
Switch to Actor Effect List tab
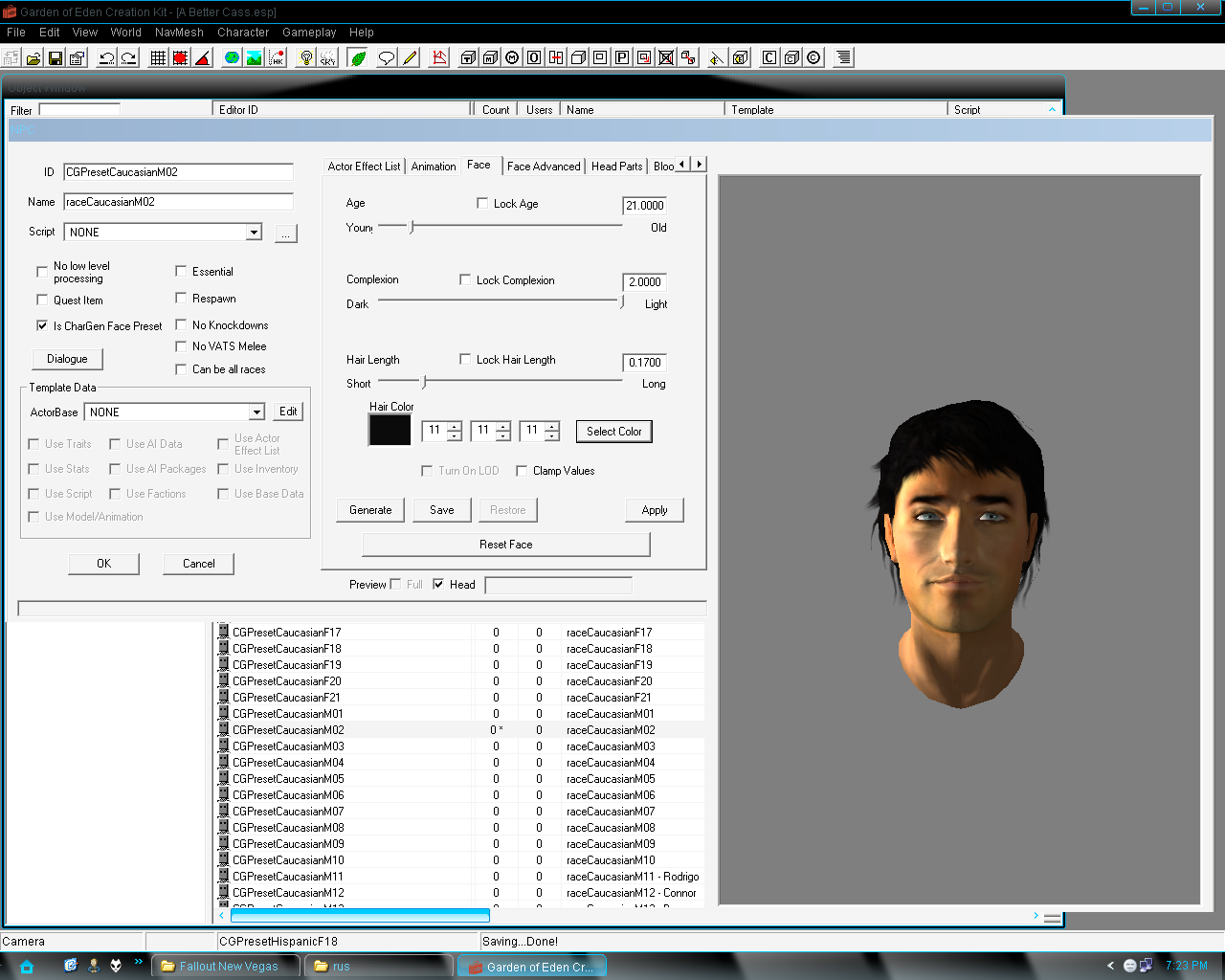364,166
